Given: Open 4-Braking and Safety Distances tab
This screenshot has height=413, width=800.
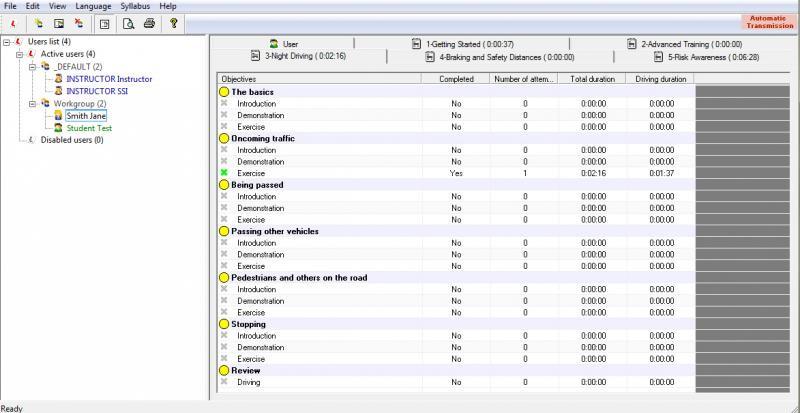Looking at the screenshot, I should [x=500, y=57].
